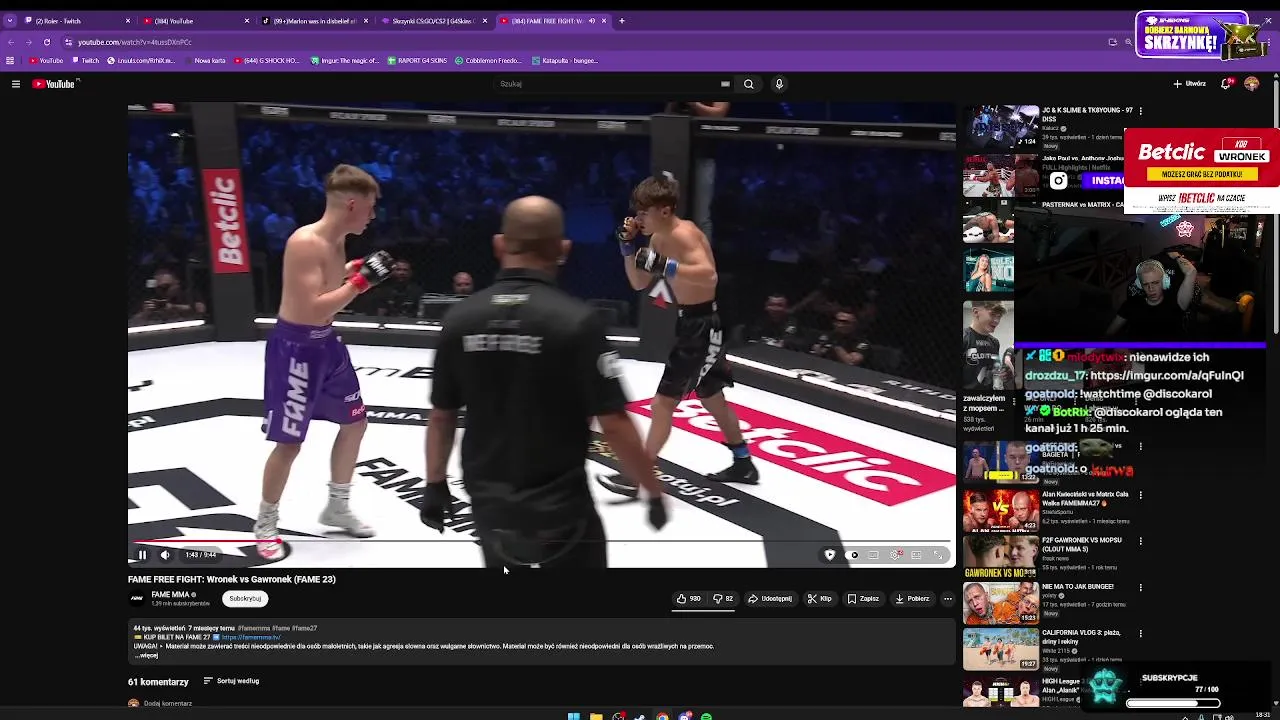Image resolution: width=1280 pixels, height=720 pixels.
Task: Open a new browser tab
Action: (622, 21)
